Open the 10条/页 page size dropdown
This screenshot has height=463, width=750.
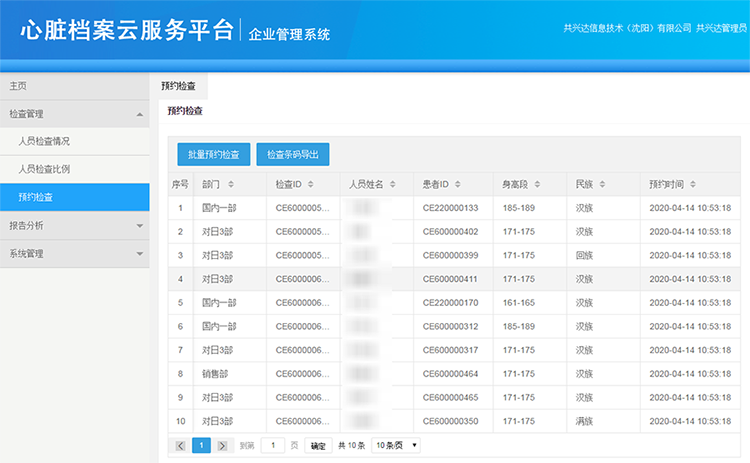coord(396,445)
